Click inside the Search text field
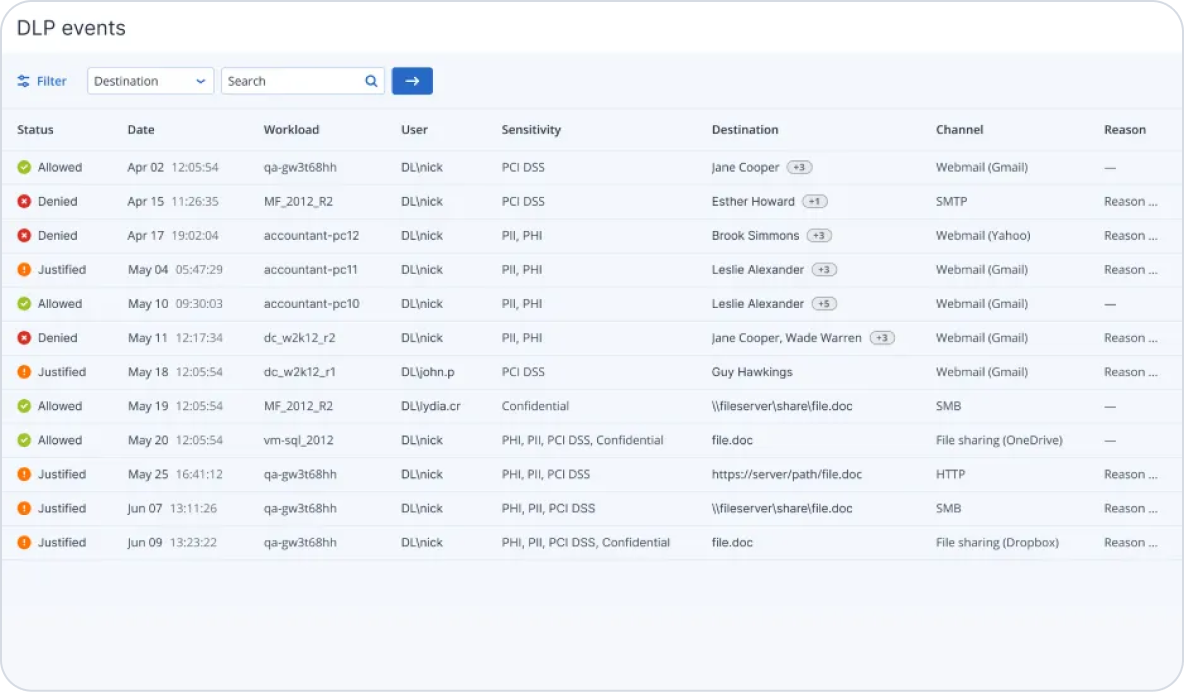This screenshot has height=692, width=1184. [x=290, y=81]
